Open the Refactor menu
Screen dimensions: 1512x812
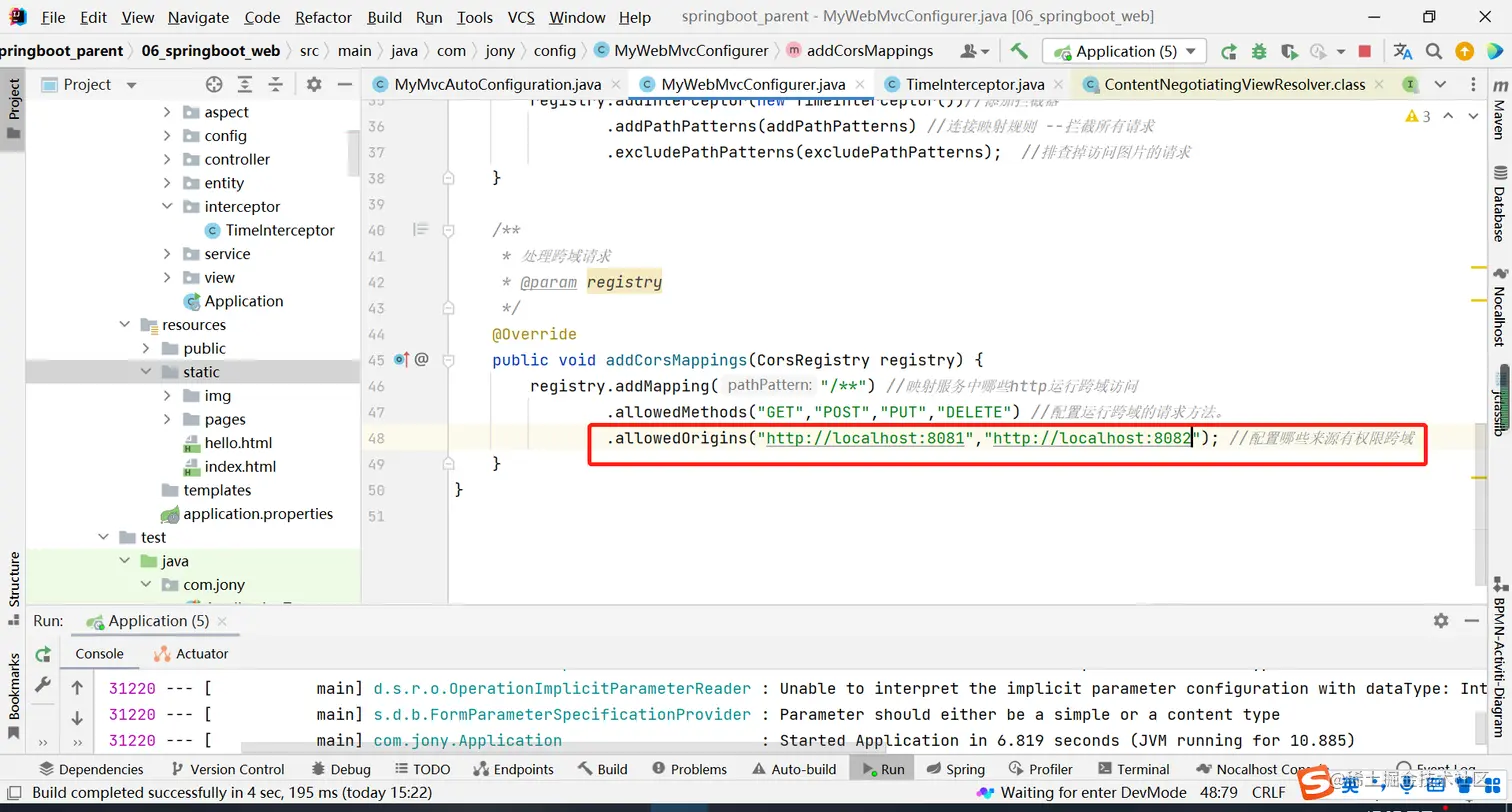pos(324,17)
